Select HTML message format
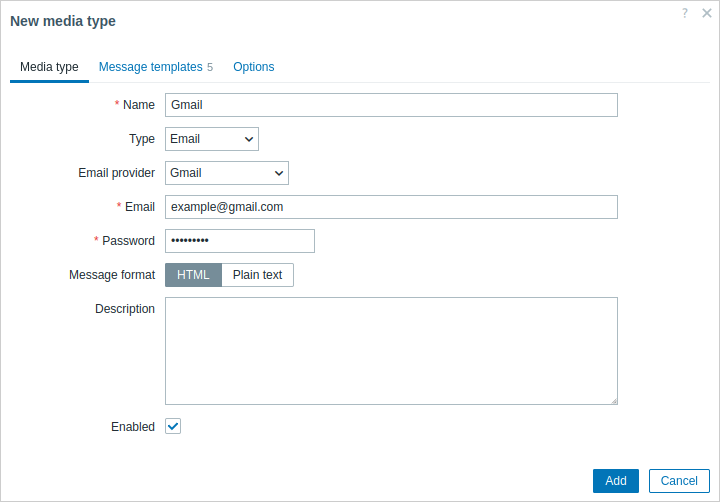This screenshot has height=502, width=720. (193, 275)
